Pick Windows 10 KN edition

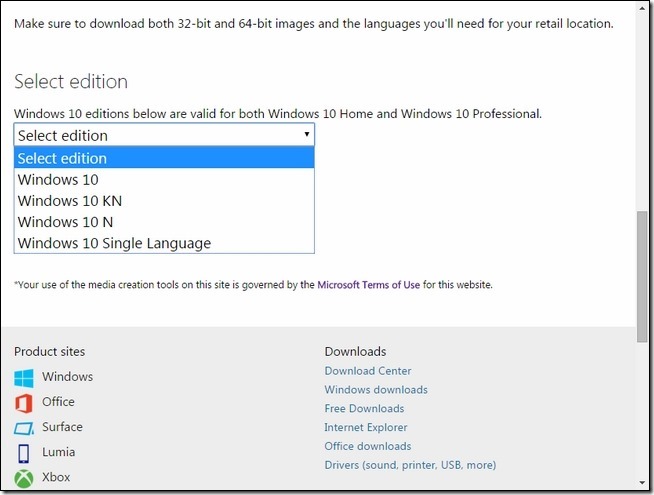[x=164, y=201]
